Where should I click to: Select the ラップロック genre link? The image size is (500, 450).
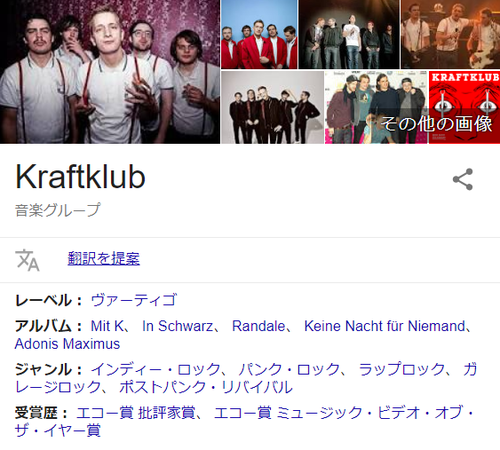(402, 369)
